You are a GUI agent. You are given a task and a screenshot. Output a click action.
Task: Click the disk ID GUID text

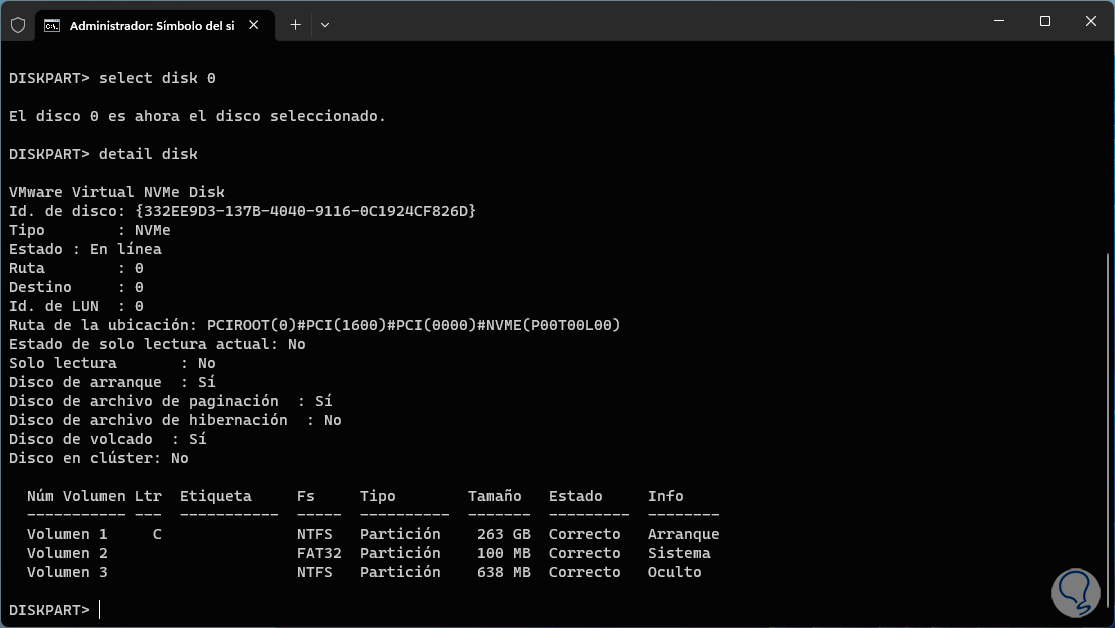click(x=304, y=211)
